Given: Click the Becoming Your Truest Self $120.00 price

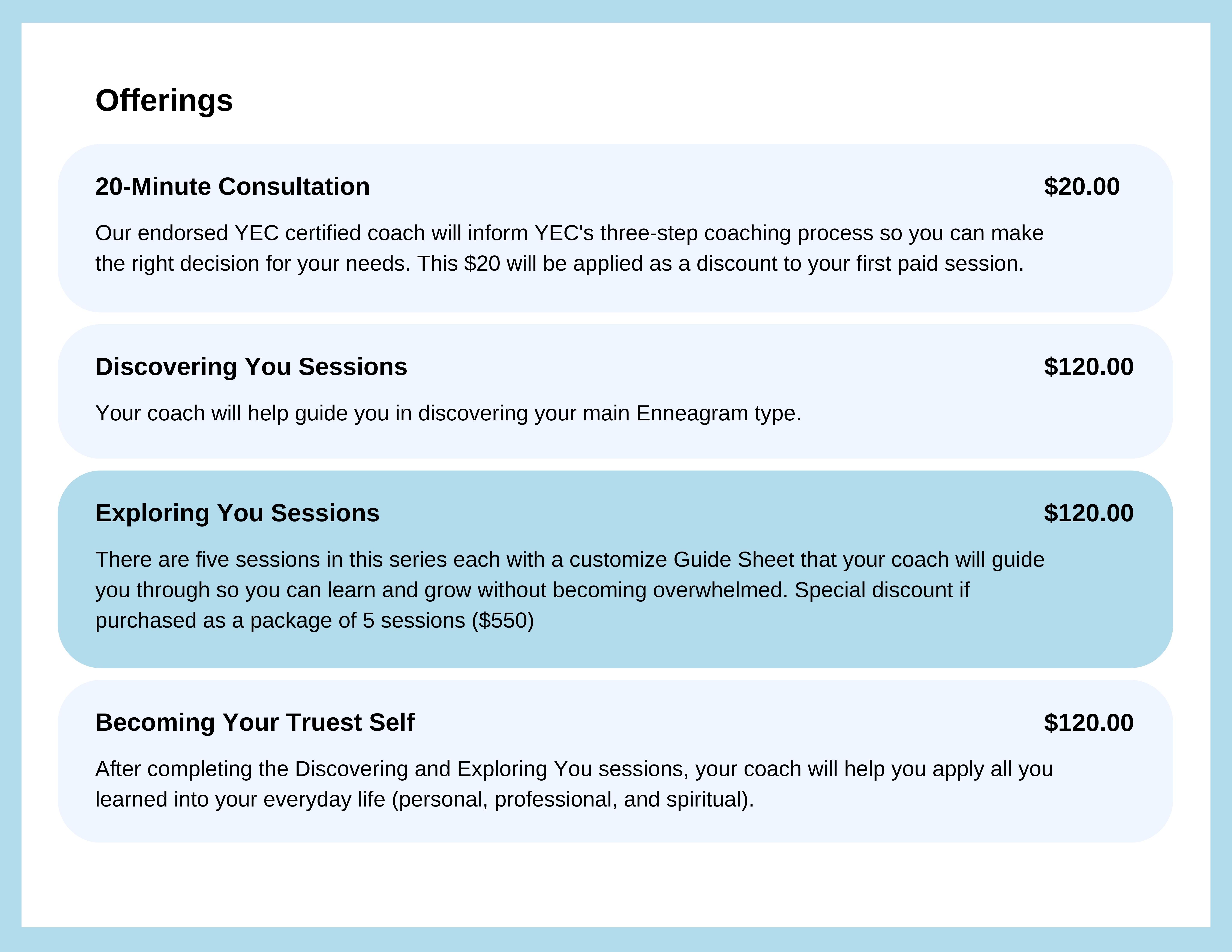Looking at the screenshot, I should [1088, 723].
